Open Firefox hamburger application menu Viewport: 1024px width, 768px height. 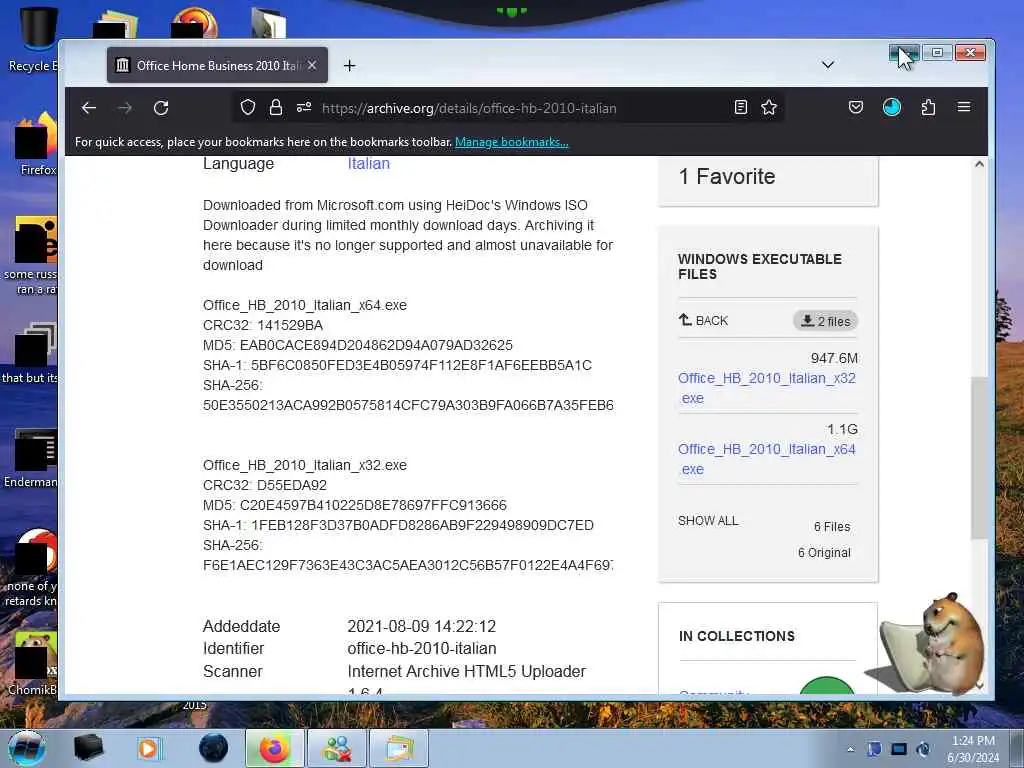click(964, 107)
